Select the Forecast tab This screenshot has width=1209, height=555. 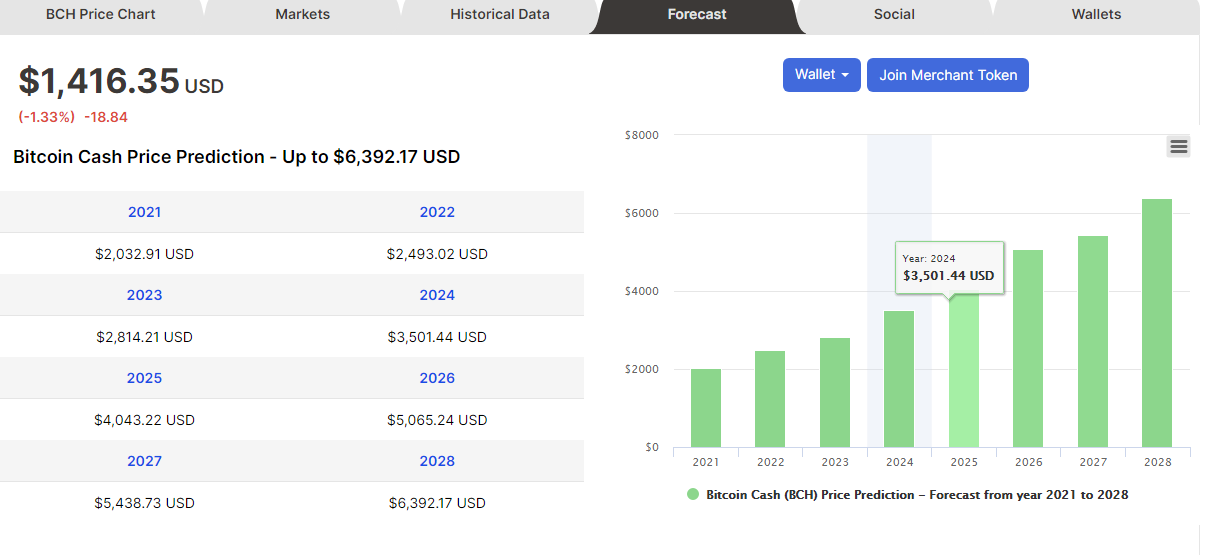click(698, 15)
